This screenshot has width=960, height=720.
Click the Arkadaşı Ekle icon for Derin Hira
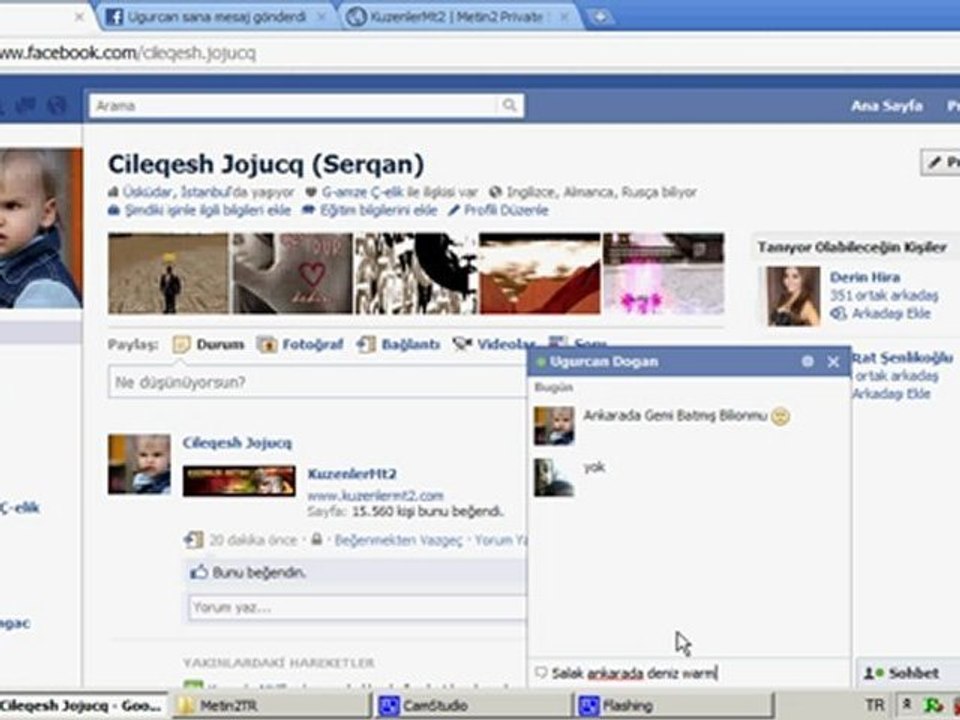(x=838, y=313)
